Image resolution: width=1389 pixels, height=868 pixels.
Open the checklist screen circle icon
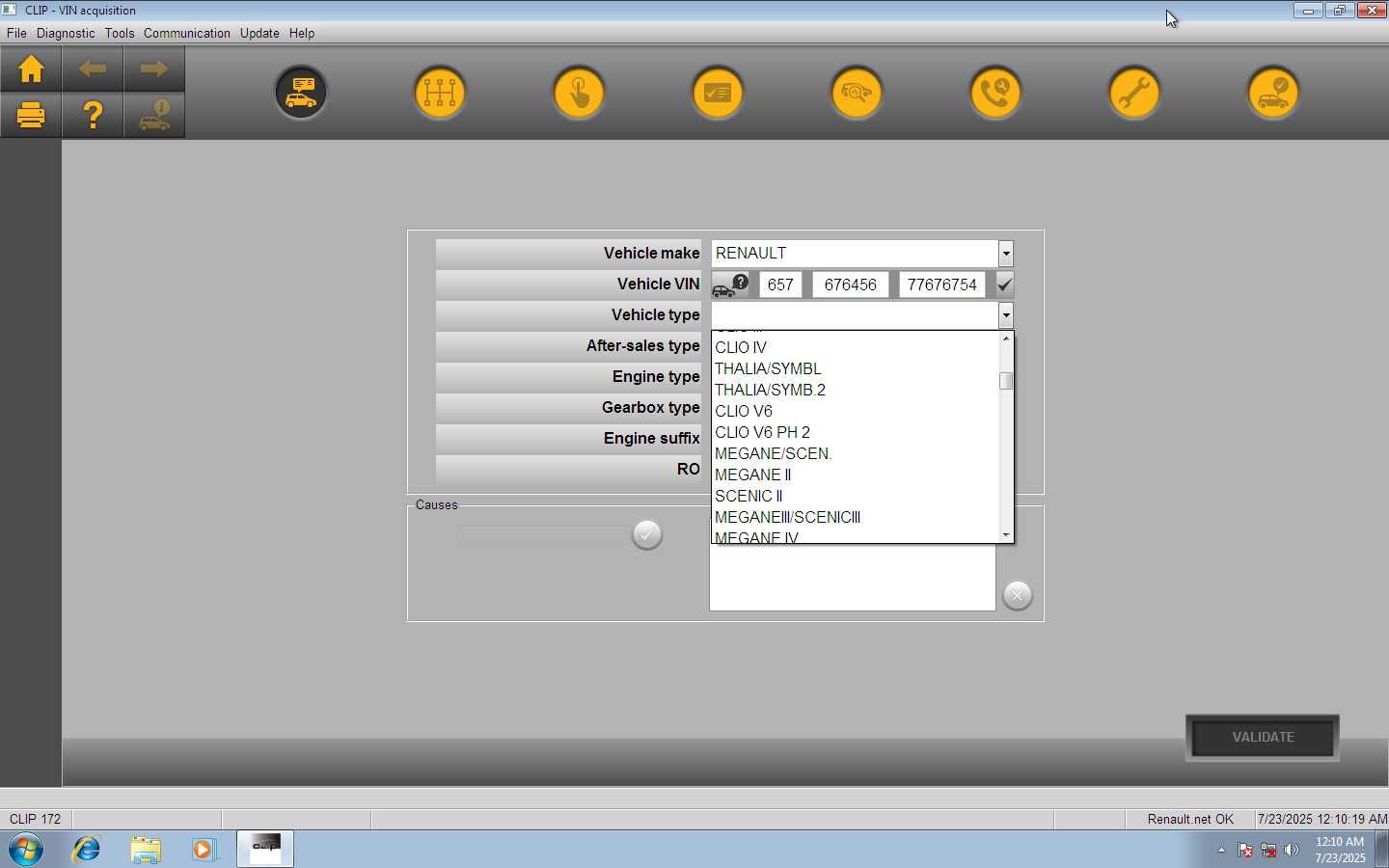pos(718,93)
